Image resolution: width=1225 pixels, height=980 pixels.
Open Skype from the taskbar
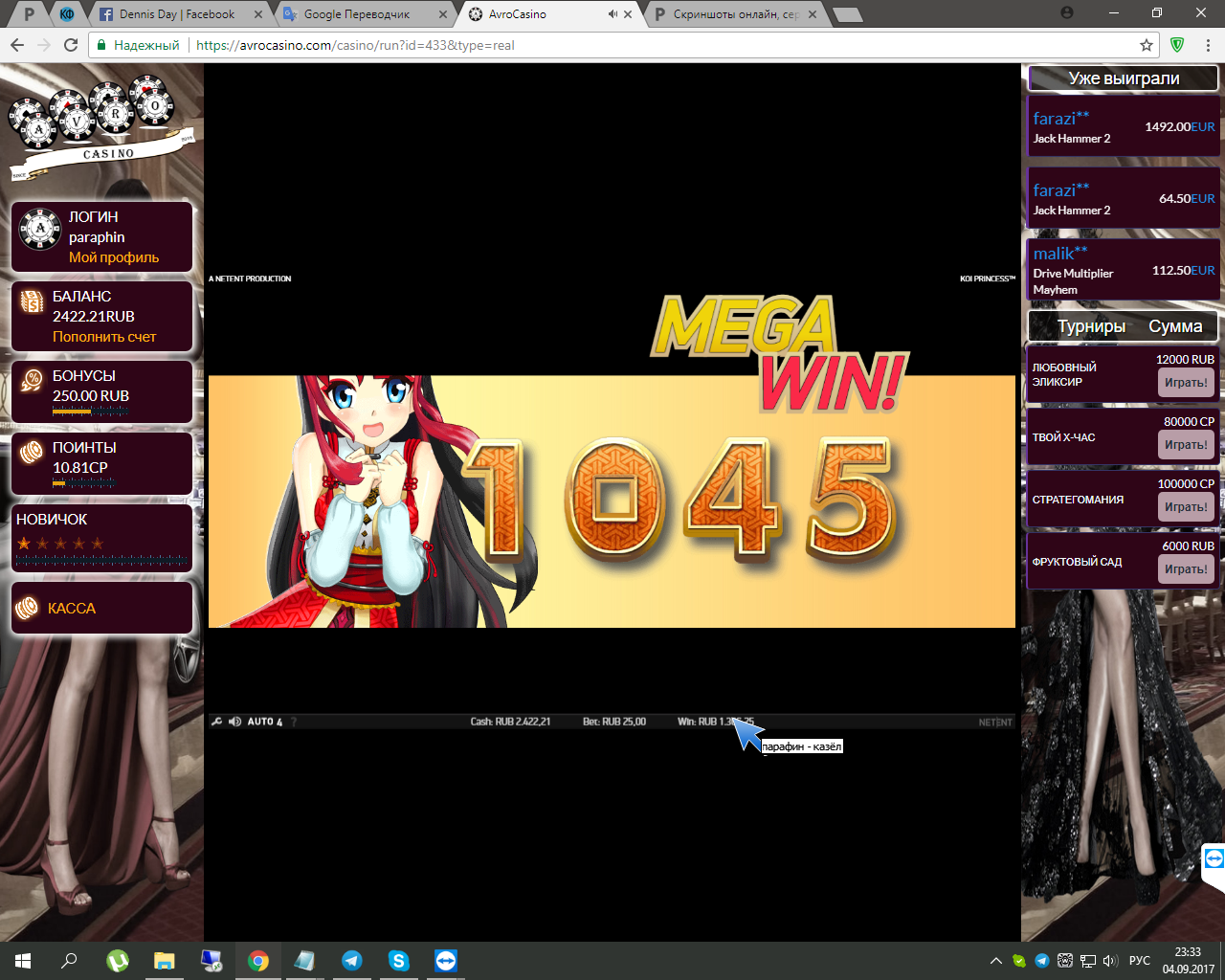click(398, 961)
